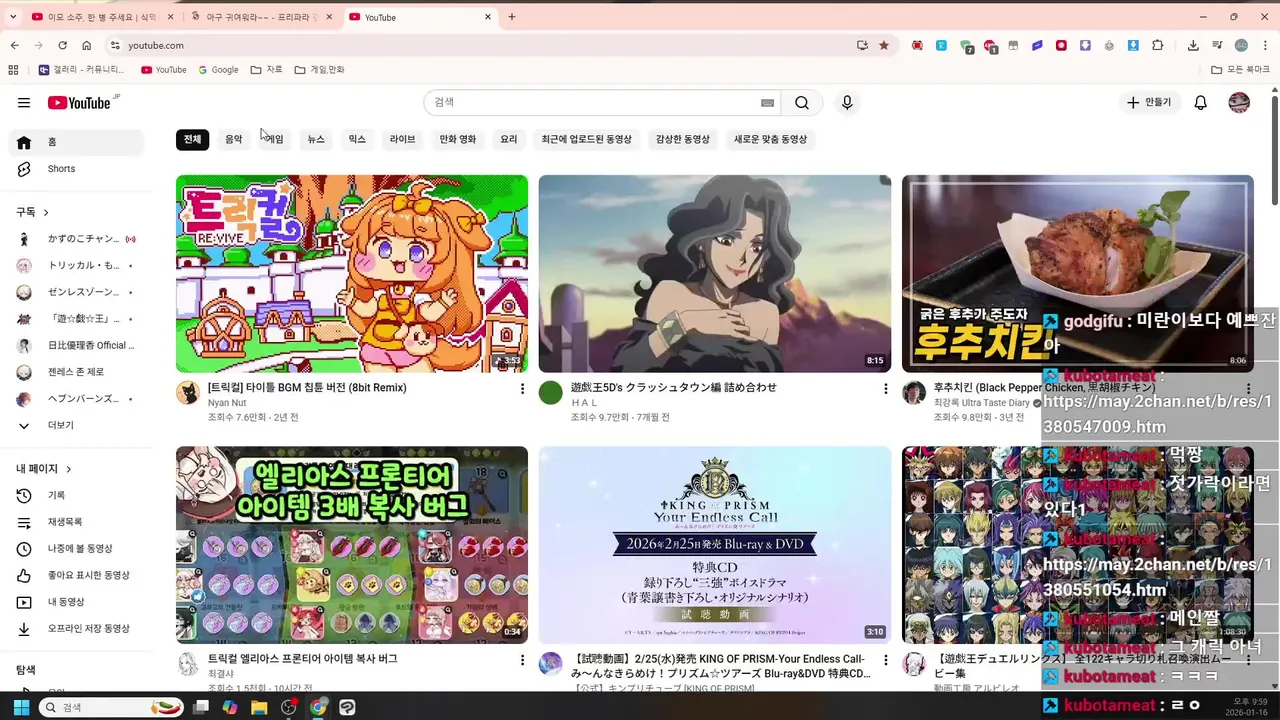Open more options for 아이템 복사 버그 video

522,660
